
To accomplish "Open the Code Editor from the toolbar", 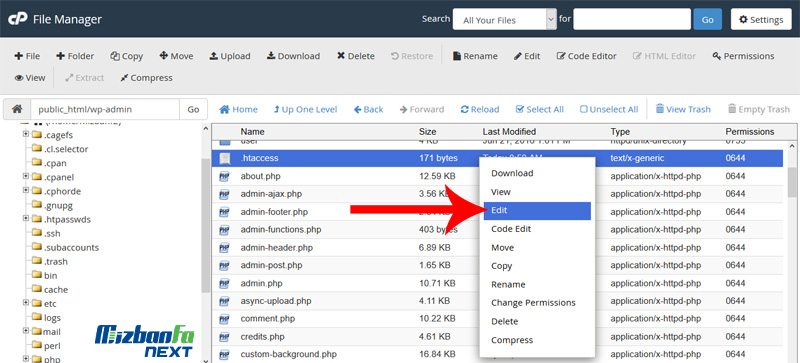I will coord(587,56).
